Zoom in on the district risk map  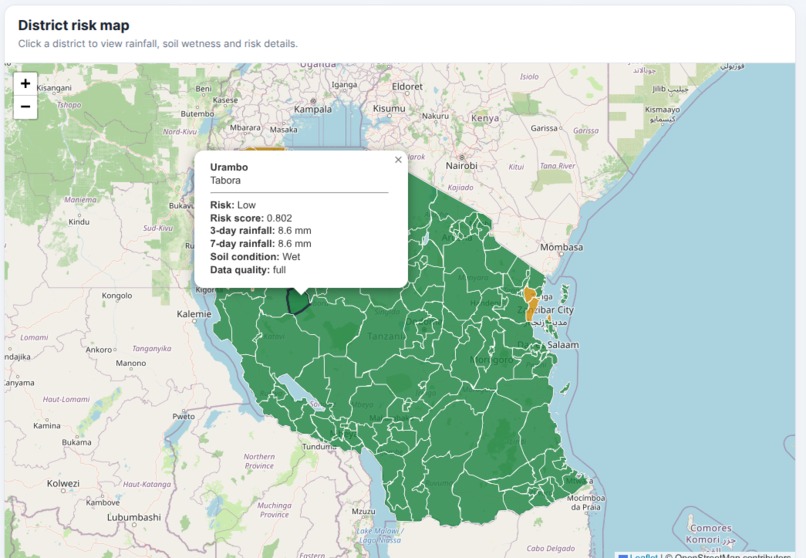point(25,84)
